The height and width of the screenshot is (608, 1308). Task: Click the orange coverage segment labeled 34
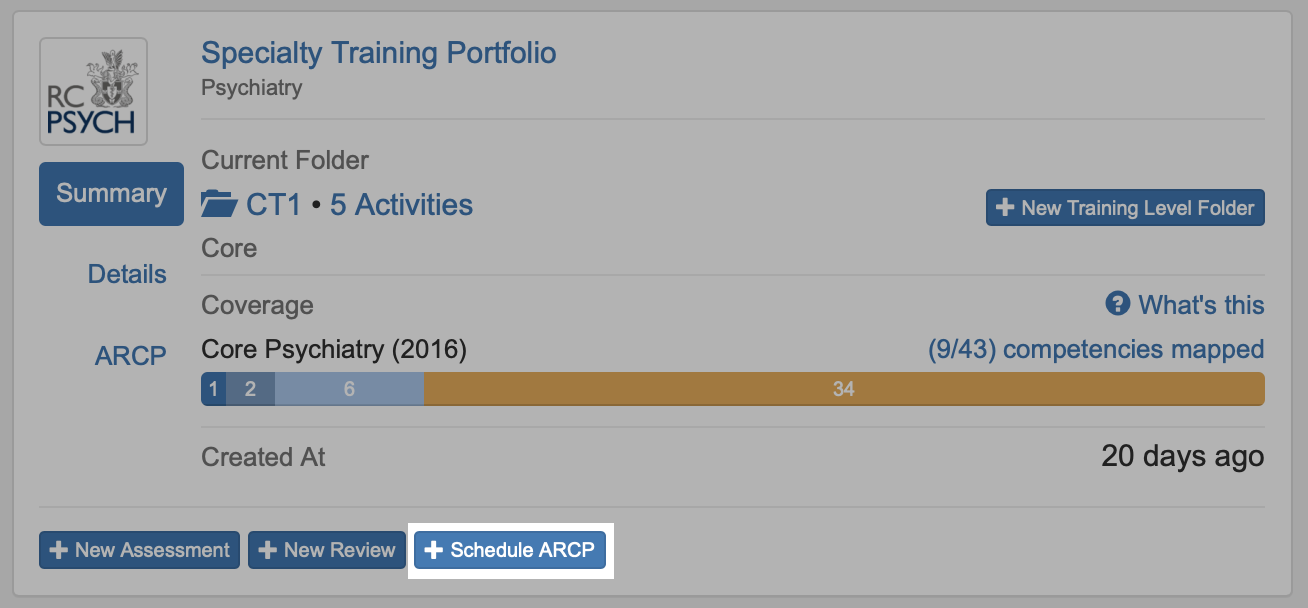pyautogui.click(x=843, y=389)
